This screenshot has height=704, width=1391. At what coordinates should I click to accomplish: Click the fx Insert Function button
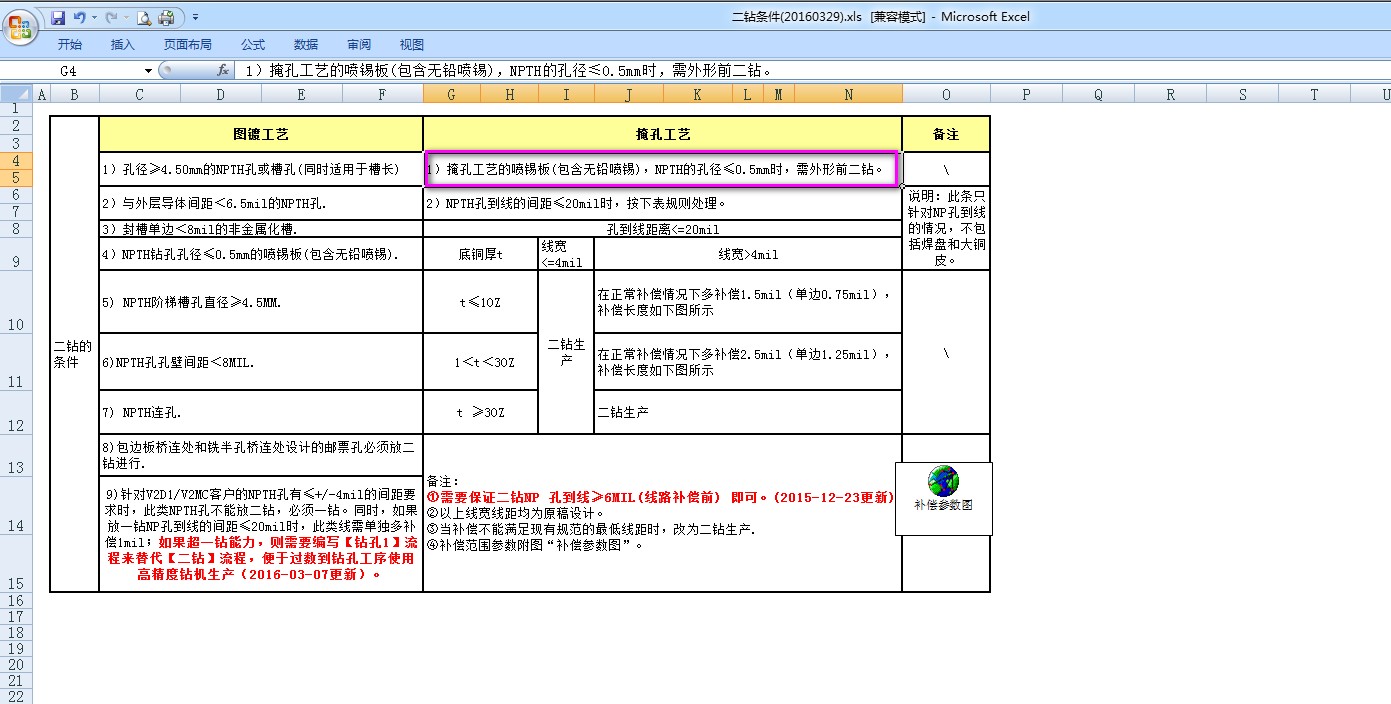223,71
